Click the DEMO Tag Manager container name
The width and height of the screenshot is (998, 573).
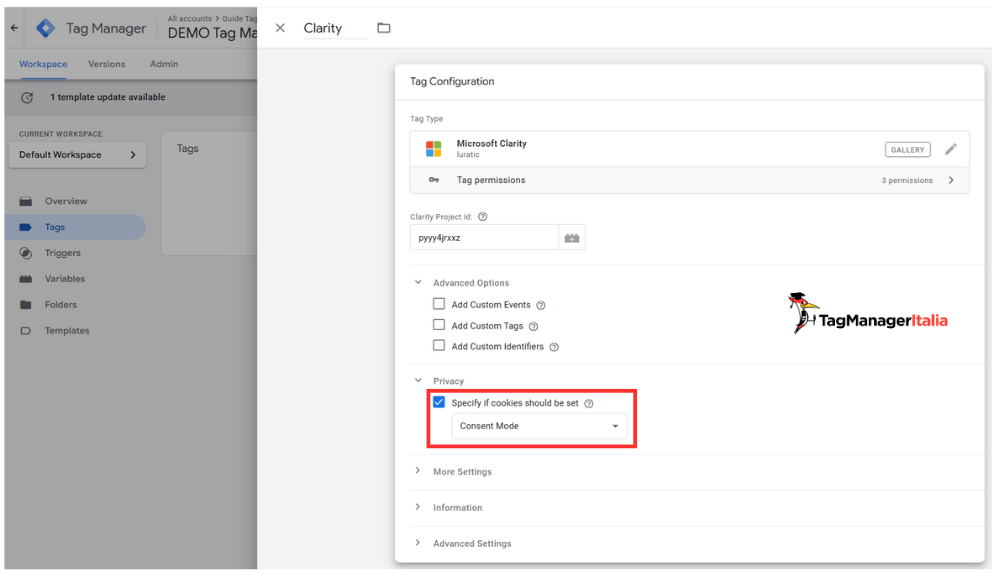pos(213,33)
